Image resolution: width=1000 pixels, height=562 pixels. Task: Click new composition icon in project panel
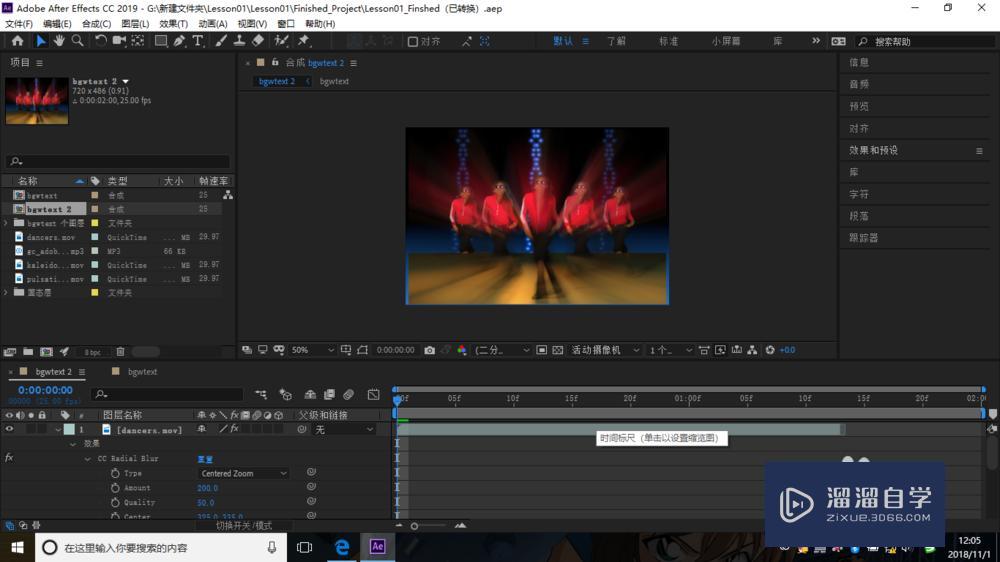[47, 351]
